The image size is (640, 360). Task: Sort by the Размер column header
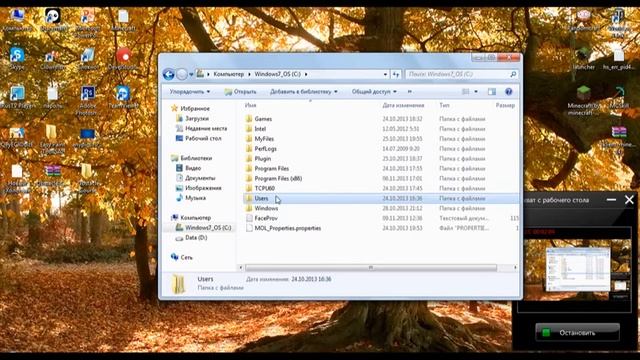[505, 105]
